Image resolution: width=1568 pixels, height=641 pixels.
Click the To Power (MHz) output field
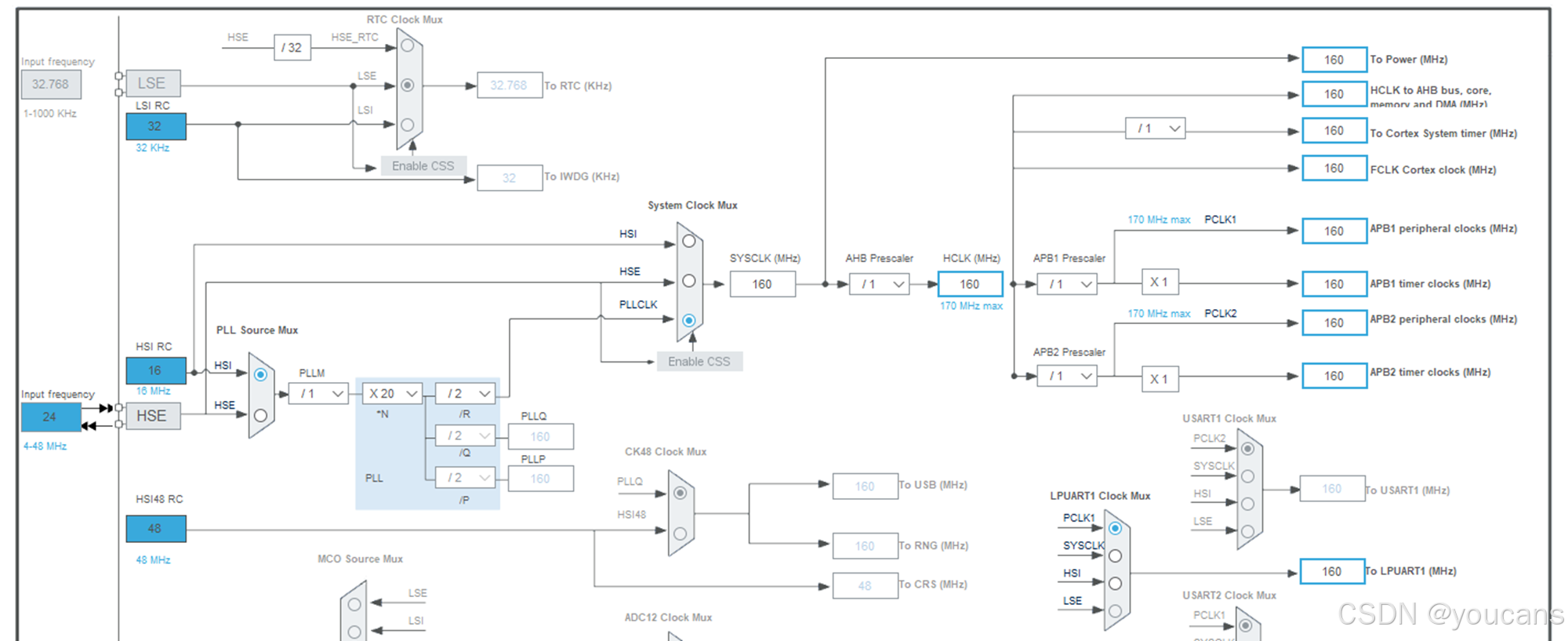click(1335, 60)
